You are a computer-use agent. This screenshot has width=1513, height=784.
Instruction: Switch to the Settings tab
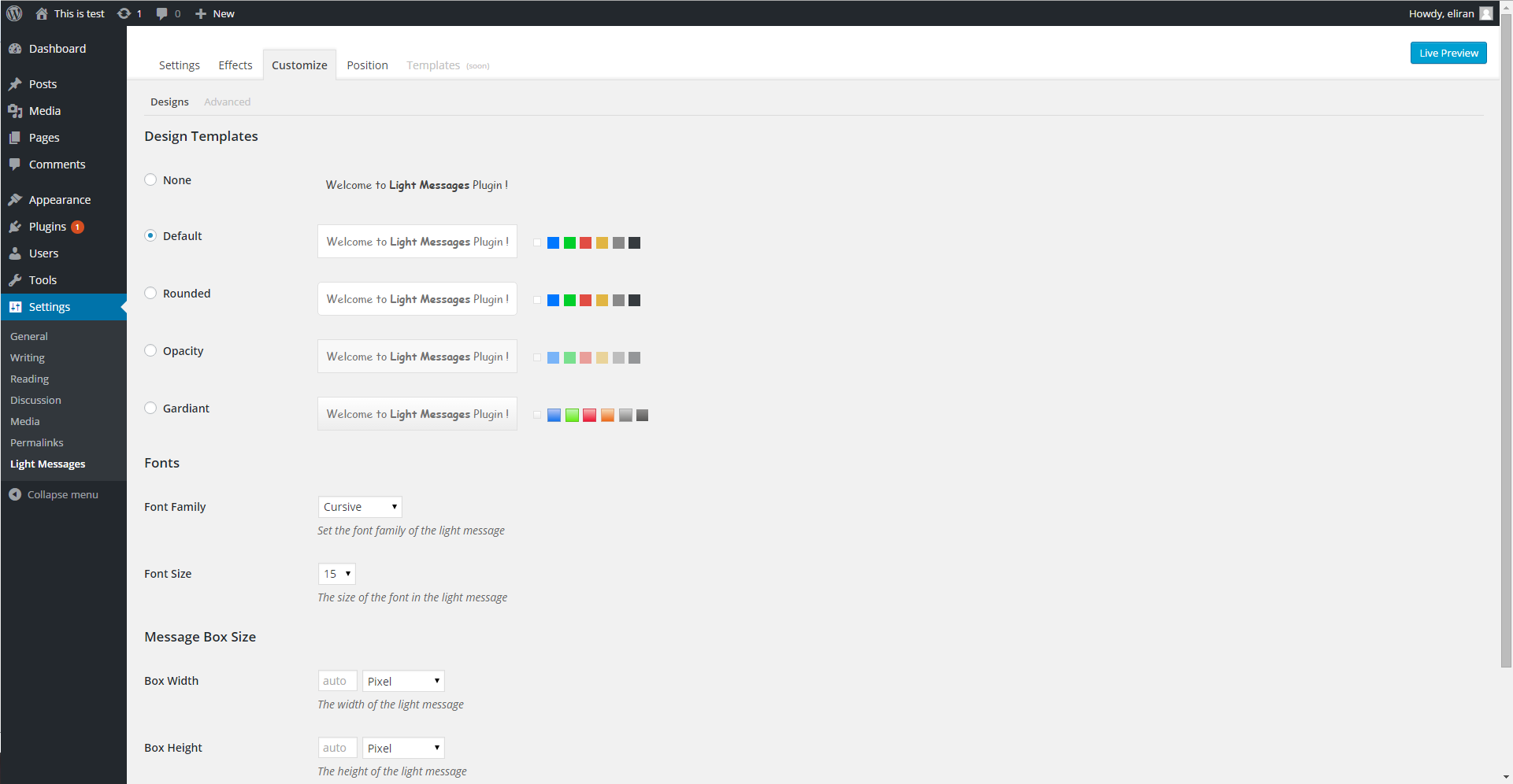pyautogui.click(x=180, y=65)
